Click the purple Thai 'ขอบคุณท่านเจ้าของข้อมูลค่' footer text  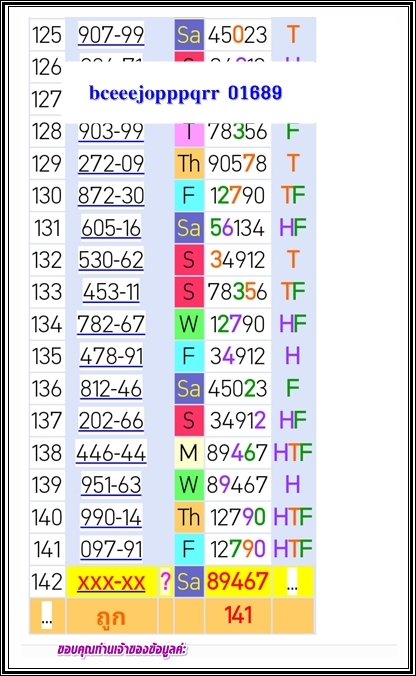[122, 649]
